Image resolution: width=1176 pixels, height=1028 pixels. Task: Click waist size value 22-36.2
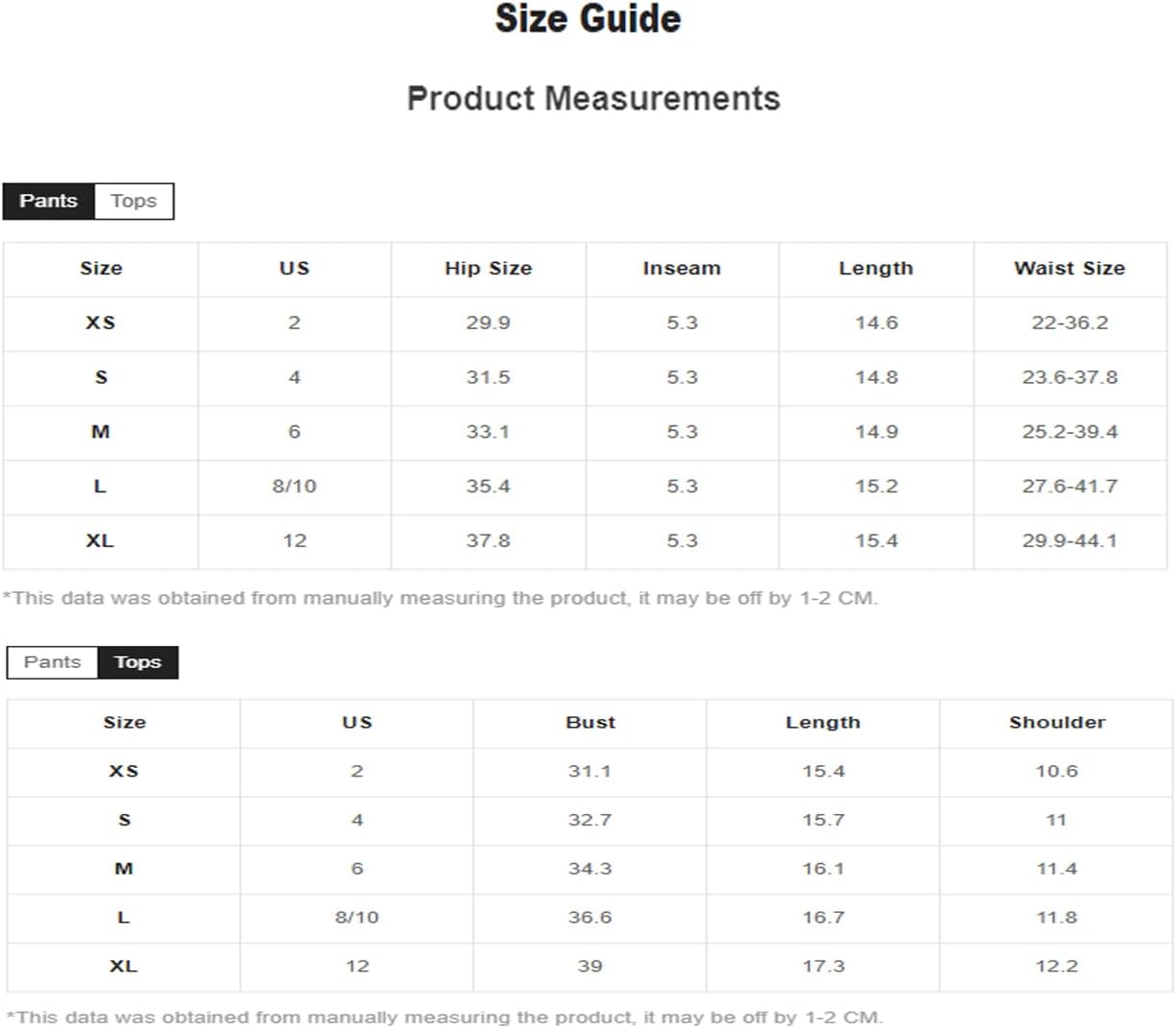pyautogui.click(x=1069, y=323)
